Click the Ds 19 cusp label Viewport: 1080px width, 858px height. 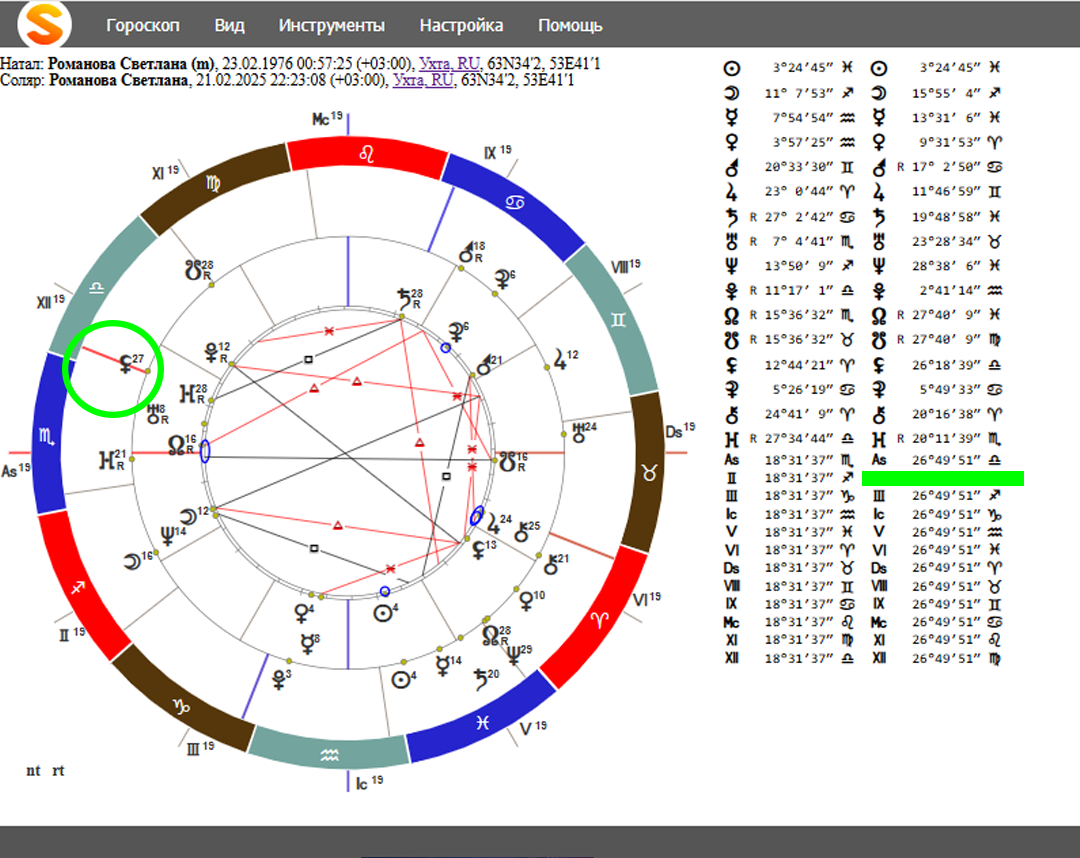[x=680, y=431]
